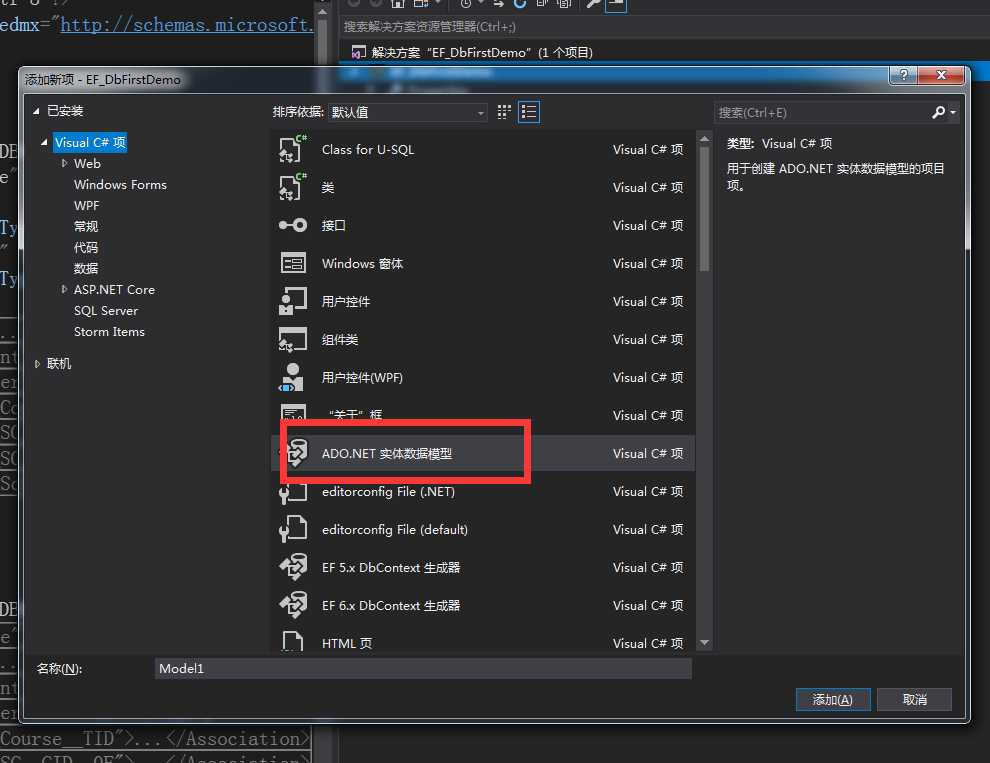Select the 代码 code category
Viewport: 990px width, 763px height.
click(86, 247)
